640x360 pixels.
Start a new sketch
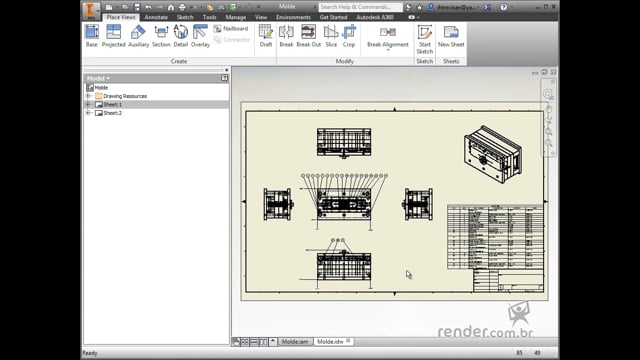click(424, 39)
